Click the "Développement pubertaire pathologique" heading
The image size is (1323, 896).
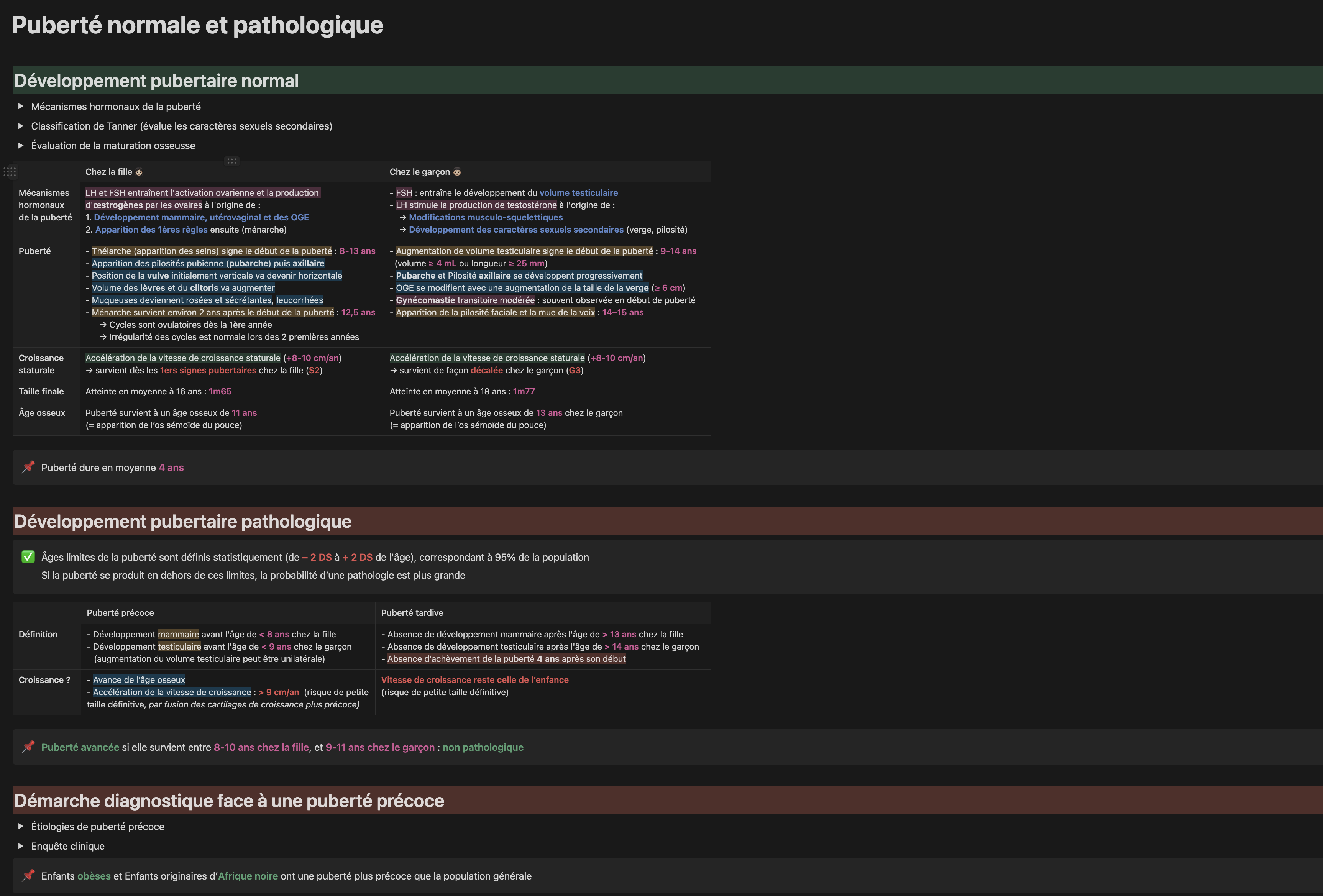point(183,522)
